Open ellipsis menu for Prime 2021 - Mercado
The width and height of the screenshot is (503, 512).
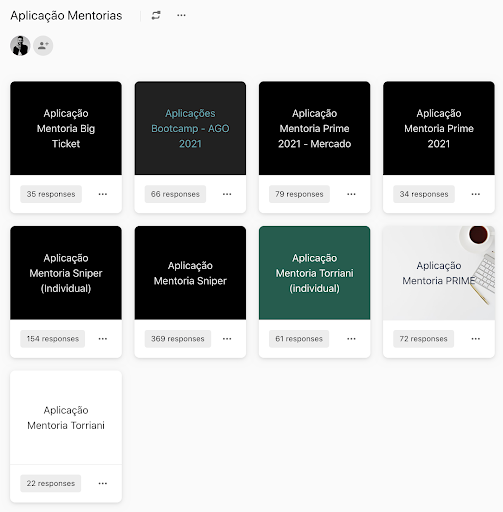[x=351, y=194]
